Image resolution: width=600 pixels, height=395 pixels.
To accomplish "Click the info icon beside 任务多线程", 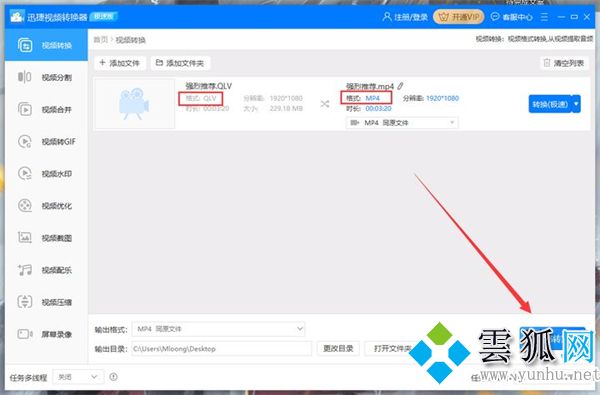I will 114,377.
